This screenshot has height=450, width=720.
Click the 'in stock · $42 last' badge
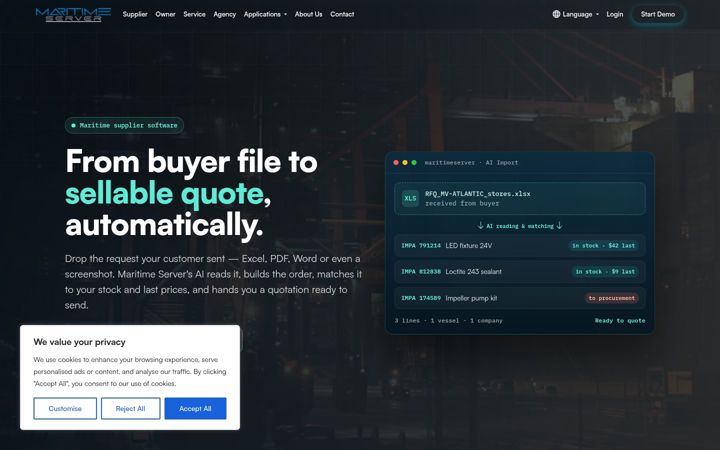[603, 246]
